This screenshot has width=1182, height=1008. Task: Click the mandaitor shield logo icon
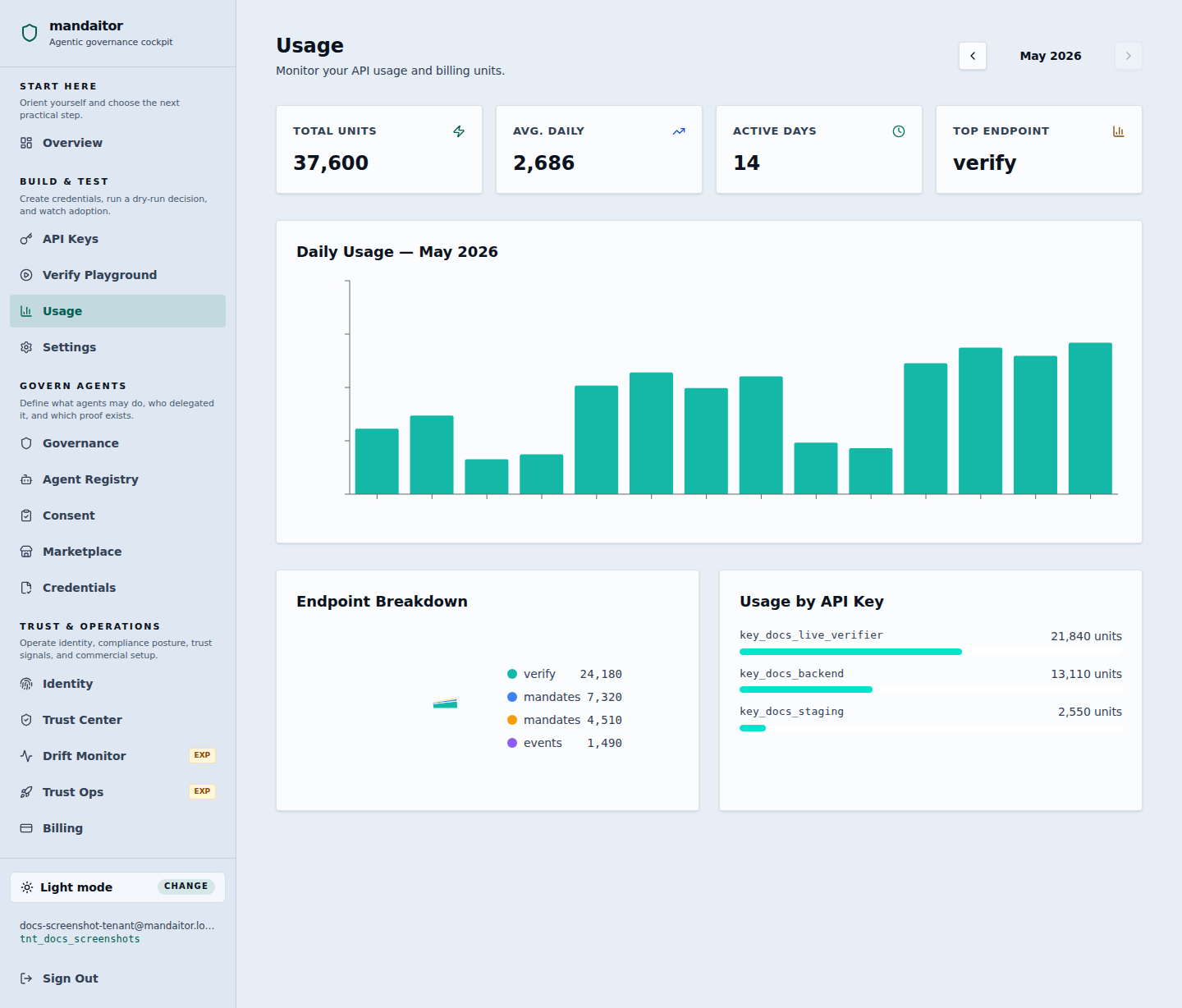click(30, 33)
